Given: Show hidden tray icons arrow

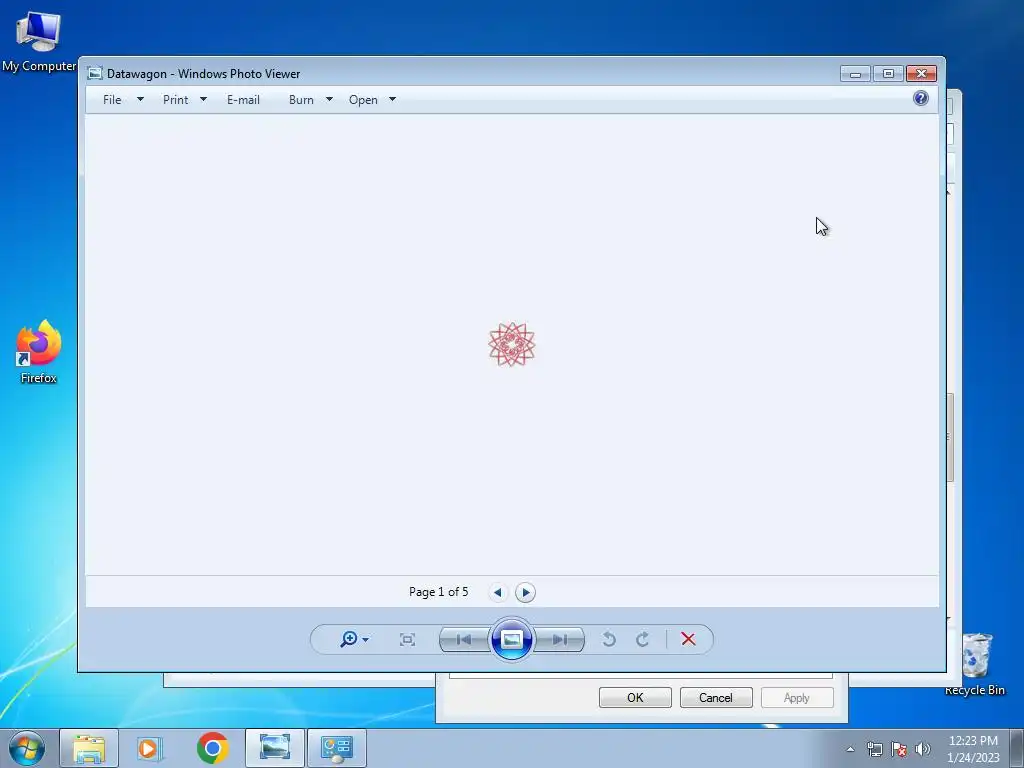Looking at the screenshot, I should click(x=850, y=749).
